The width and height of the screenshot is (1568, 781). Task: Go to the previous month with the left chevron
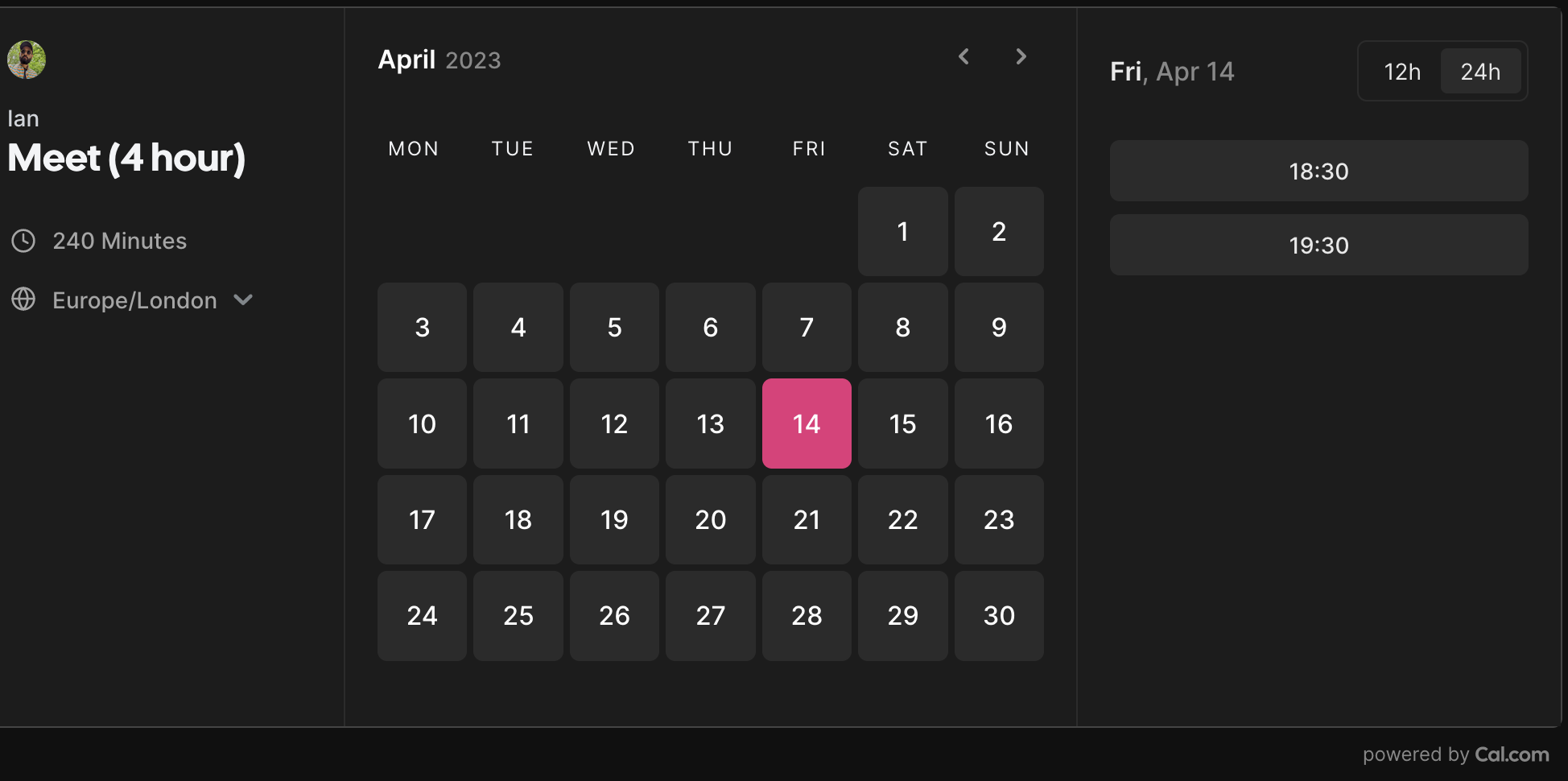pyautogui.click(x=963, y=56)
